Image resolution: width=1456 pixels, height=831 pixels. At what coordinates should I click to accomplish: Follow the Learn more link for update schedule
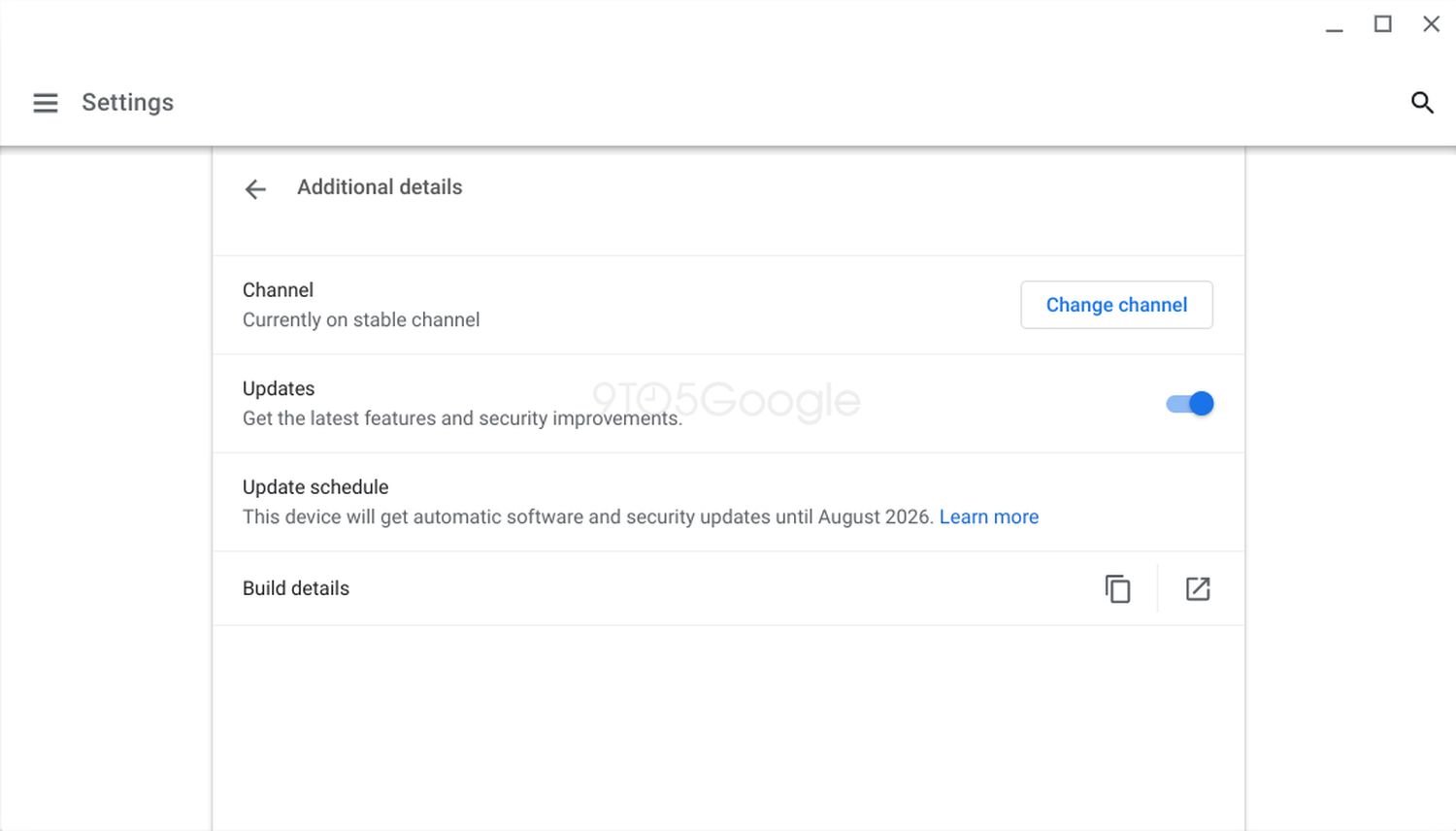coord(988,517)
